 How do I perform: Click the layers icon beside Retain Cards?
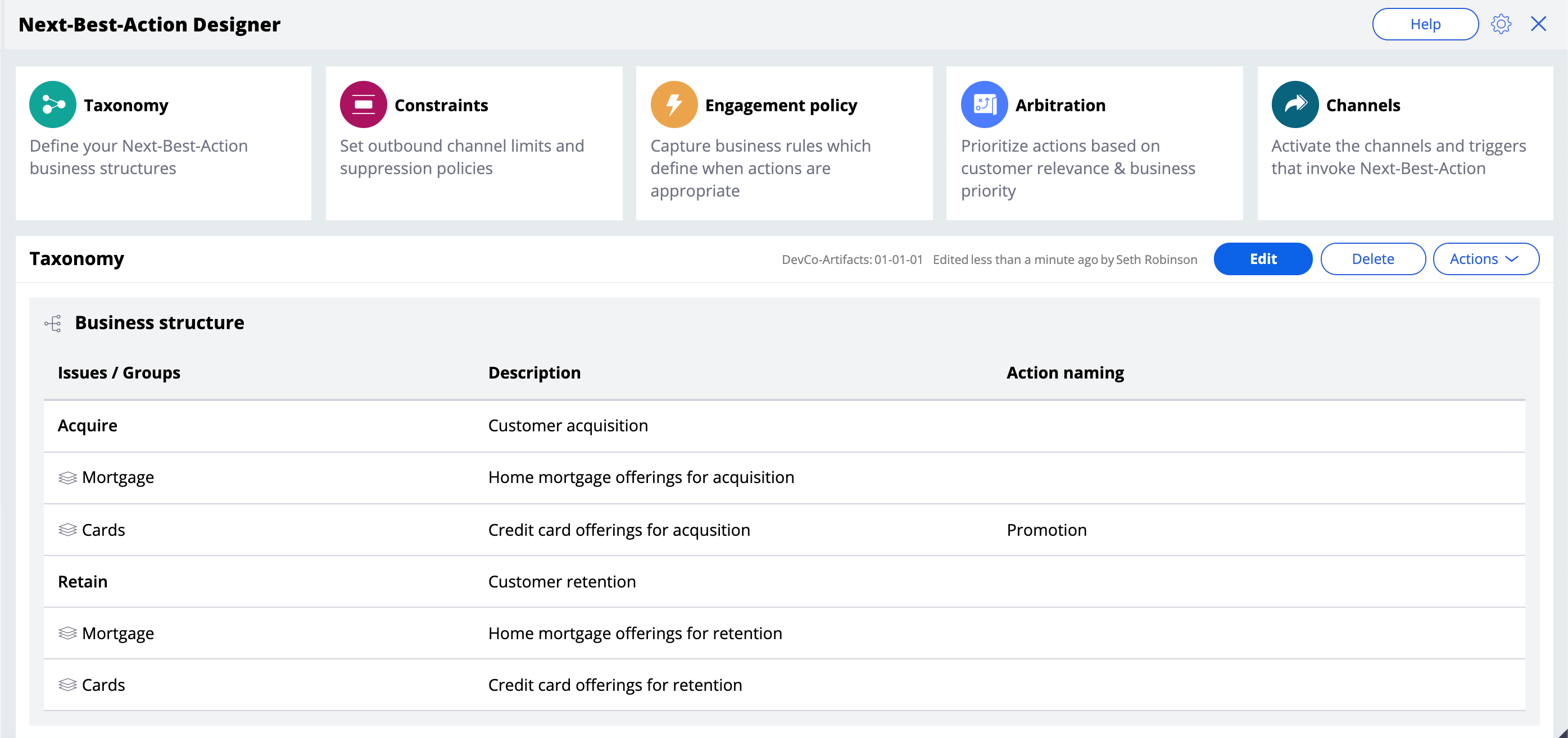67,685
